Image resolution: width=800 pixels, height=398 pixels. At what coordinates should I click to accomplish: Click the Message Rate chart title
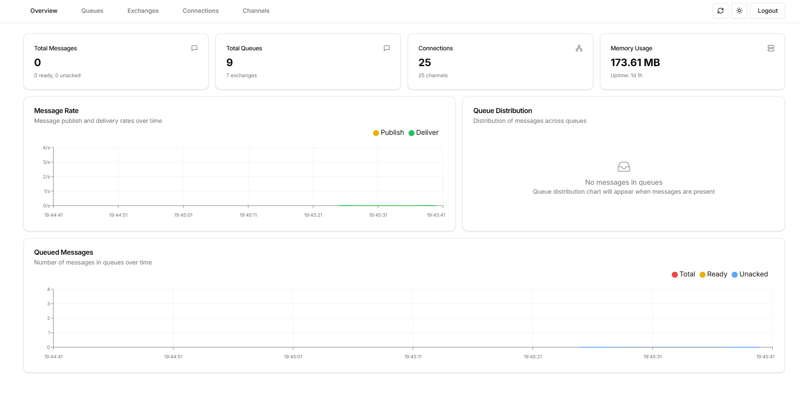[x=56, y=110]
